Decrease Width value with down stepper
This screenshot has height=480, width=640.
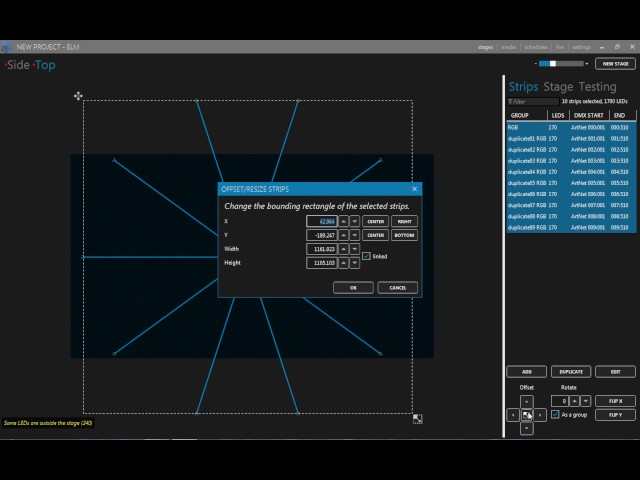click(x=355, y=249)
